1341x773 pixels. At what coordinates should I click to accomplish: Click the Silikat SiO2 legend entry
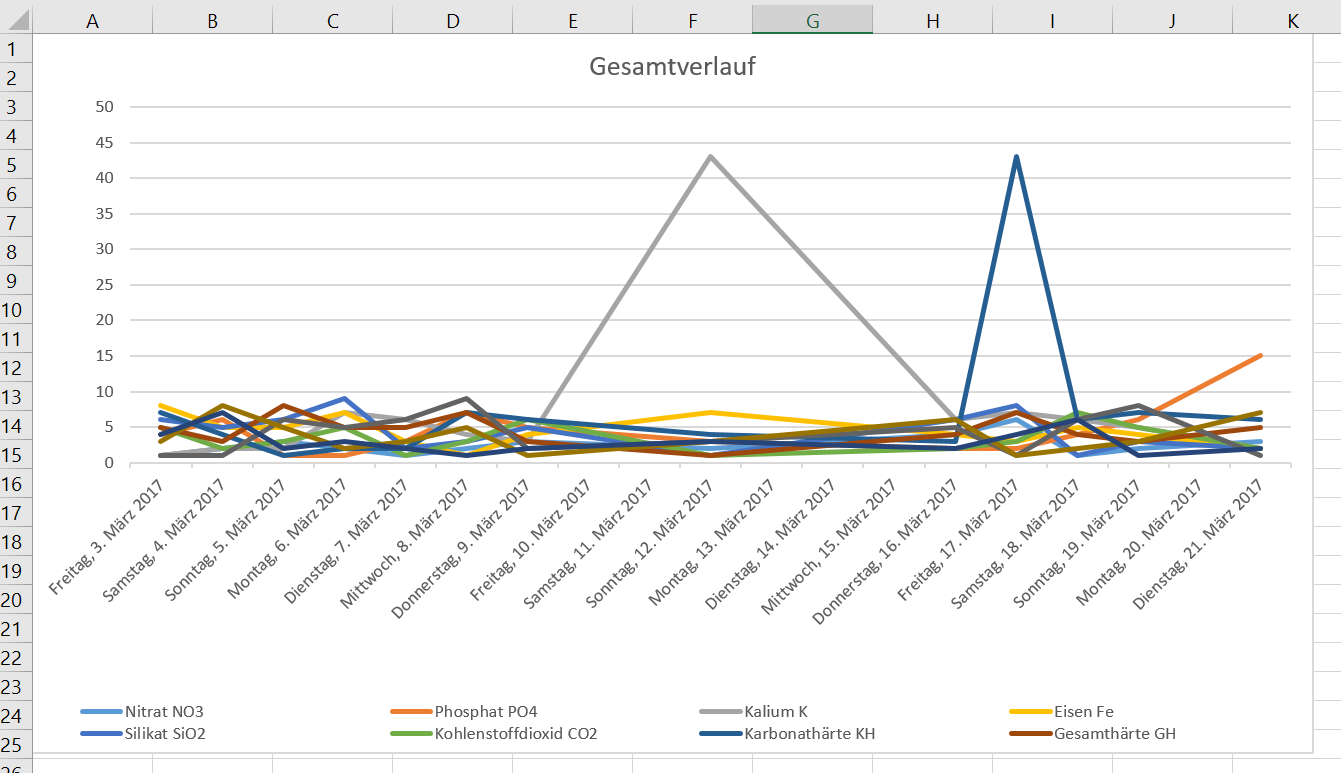coord(142,733)
